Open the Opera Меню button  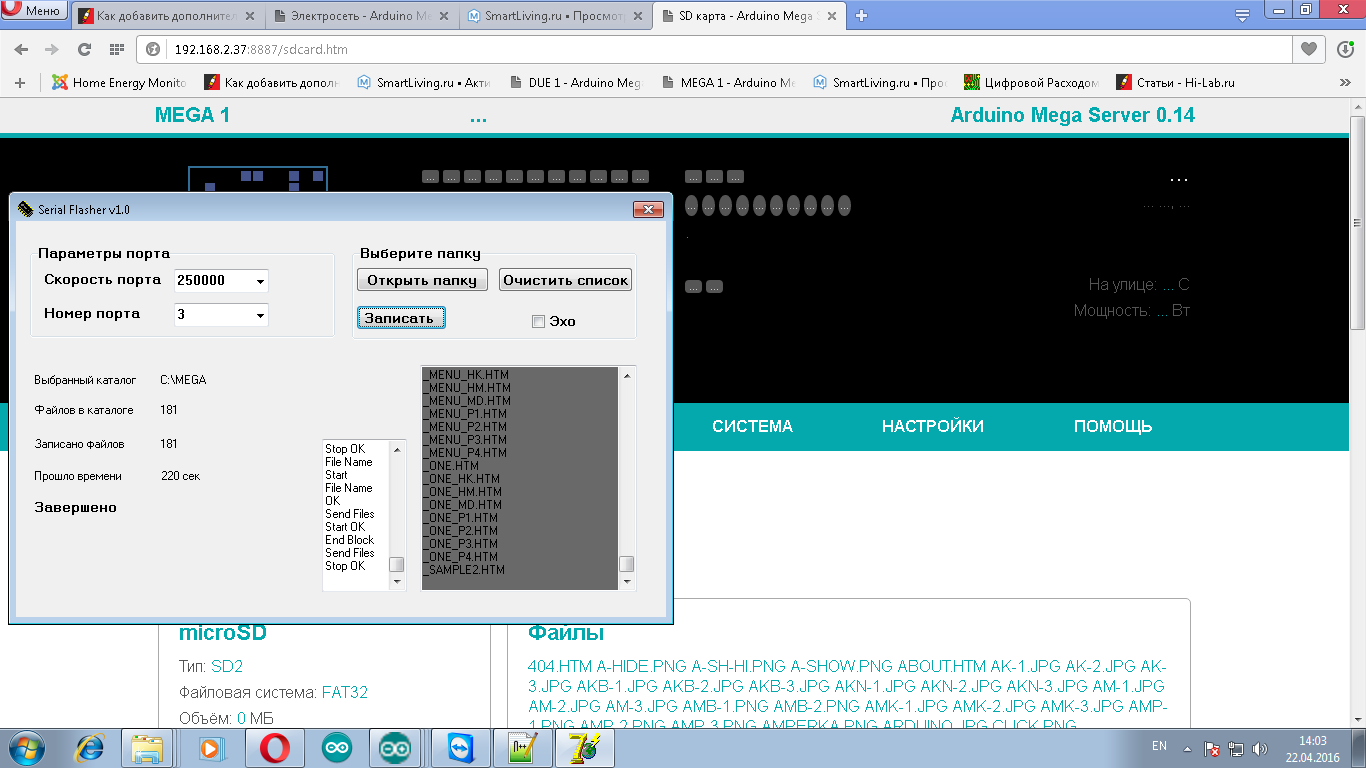[x=33, y=12]
